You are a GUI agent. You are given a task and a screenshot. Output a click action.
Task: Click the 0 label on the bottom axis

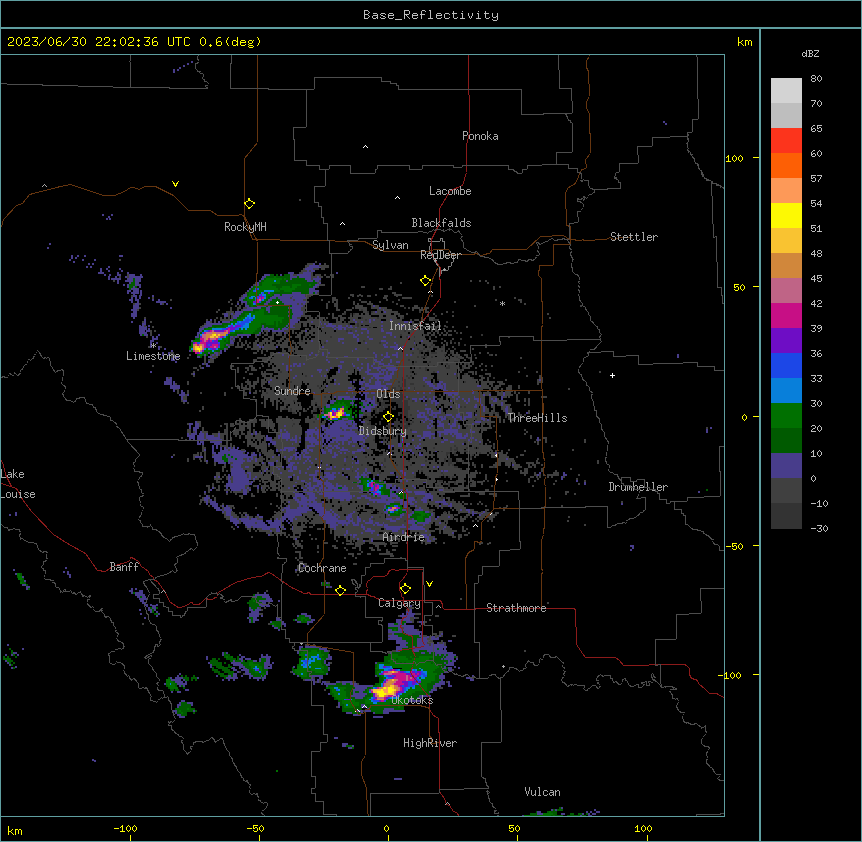point(386,828)
